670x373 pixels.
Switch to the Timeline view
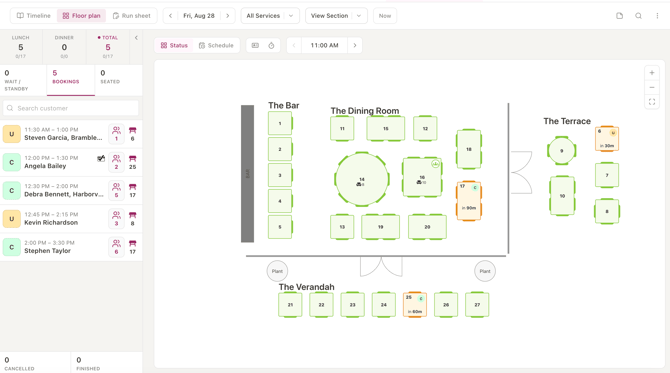pos(34,16)
